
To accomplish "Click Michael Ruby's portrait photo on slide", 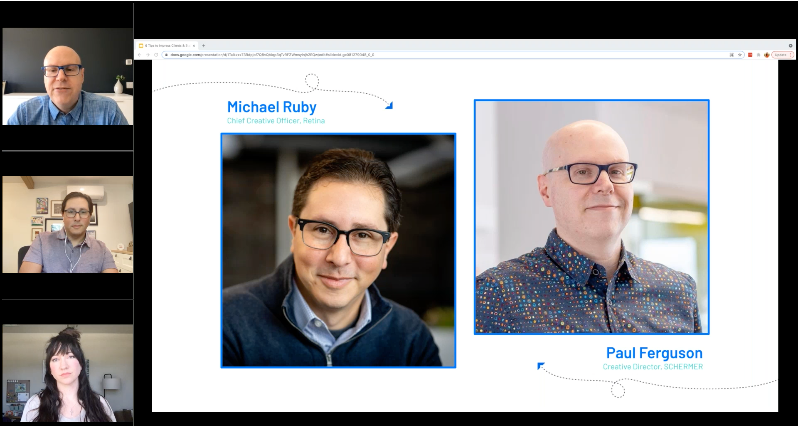I will (x=338, y=250).
